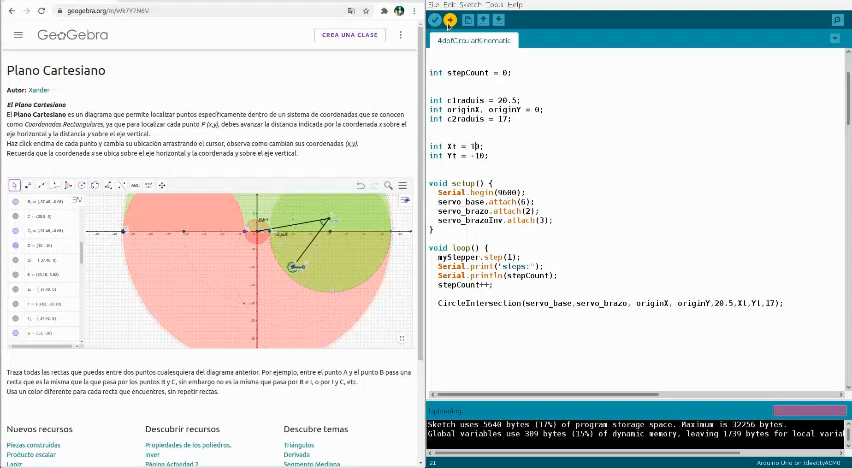852x468 pixels.
Task: Open Arduino File menu
Action: [x=434, y=4]
